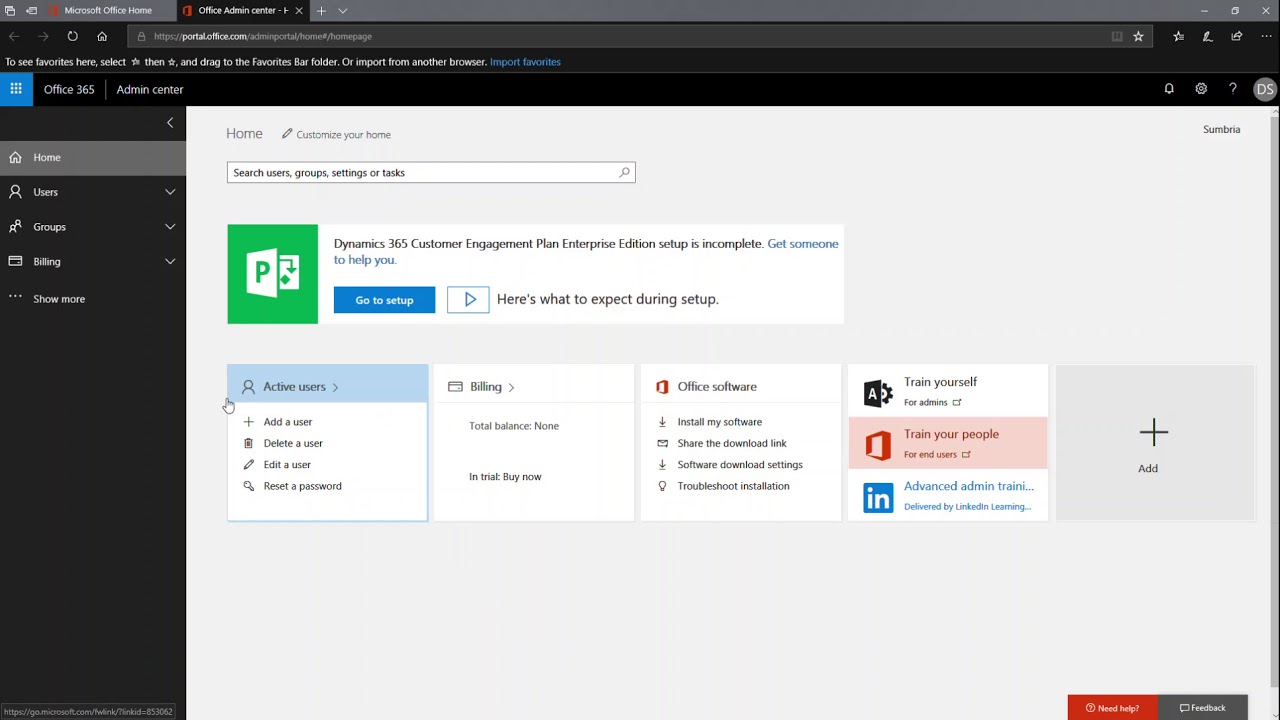Image resolution: width=1280 pixels, height=720 pixels.
Task: Click the Go to setup button
Action: tap(384, 300)
